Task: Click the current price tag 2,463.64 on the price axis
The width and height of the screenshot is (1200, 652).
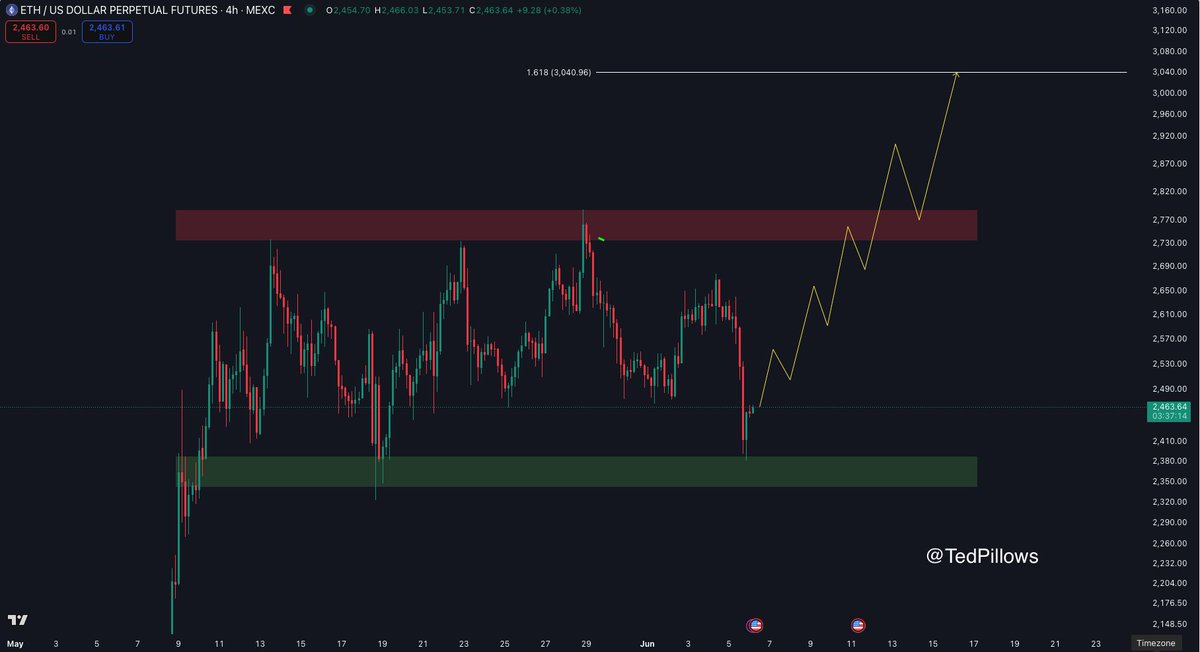Action: 1169,407
